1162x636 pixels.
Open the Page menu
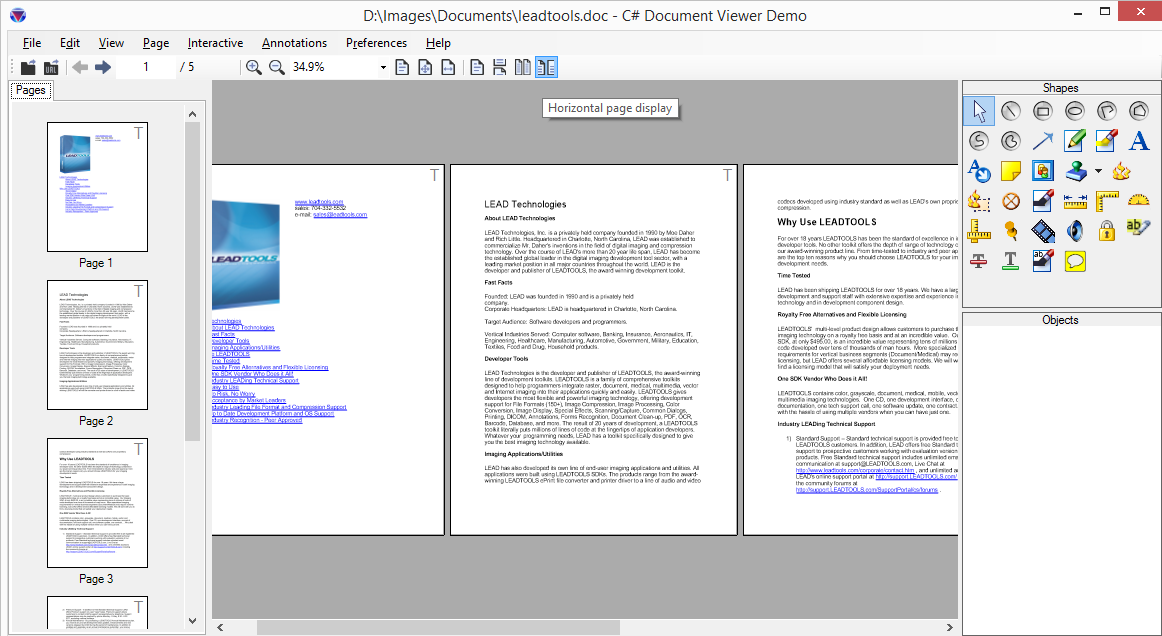click(x=156, y=43)
